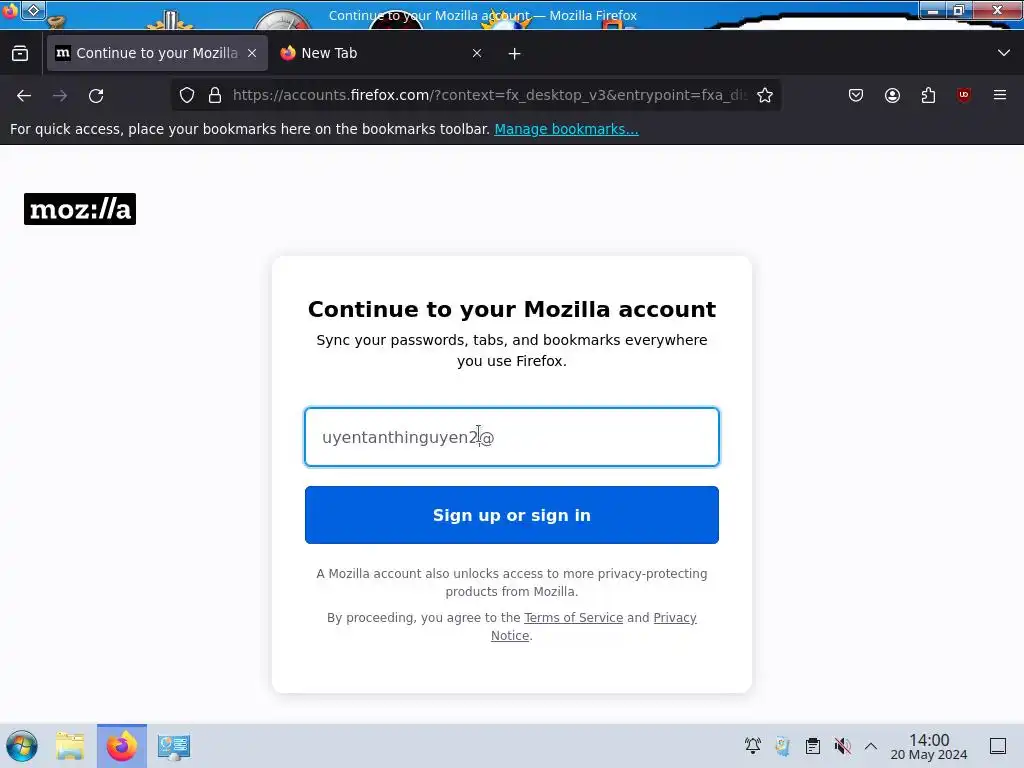Open the Privacy Notice link
The height and width of the screenshot is (768, 1024).
tap(594, 626)
